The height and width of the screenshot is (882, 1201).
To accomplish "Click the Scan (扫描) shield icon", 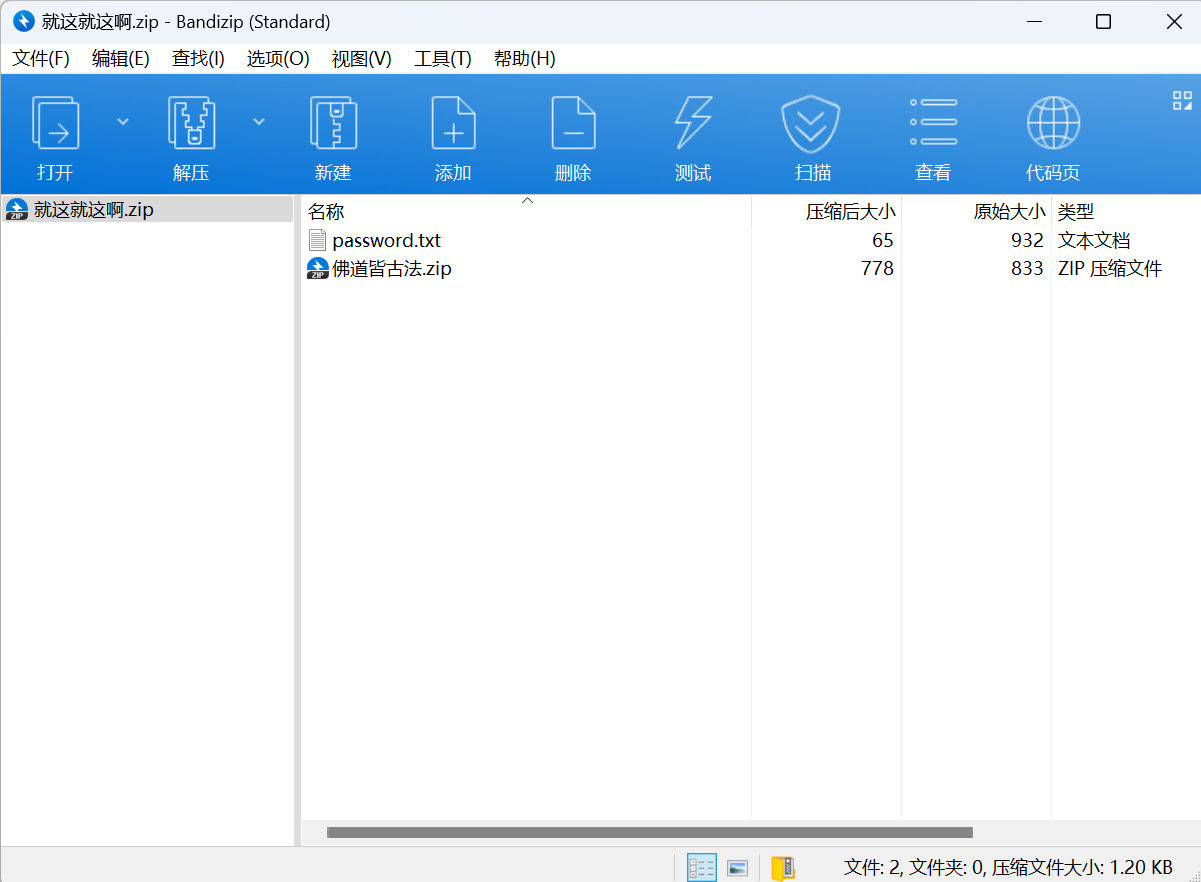I will [x=811, y=123].
